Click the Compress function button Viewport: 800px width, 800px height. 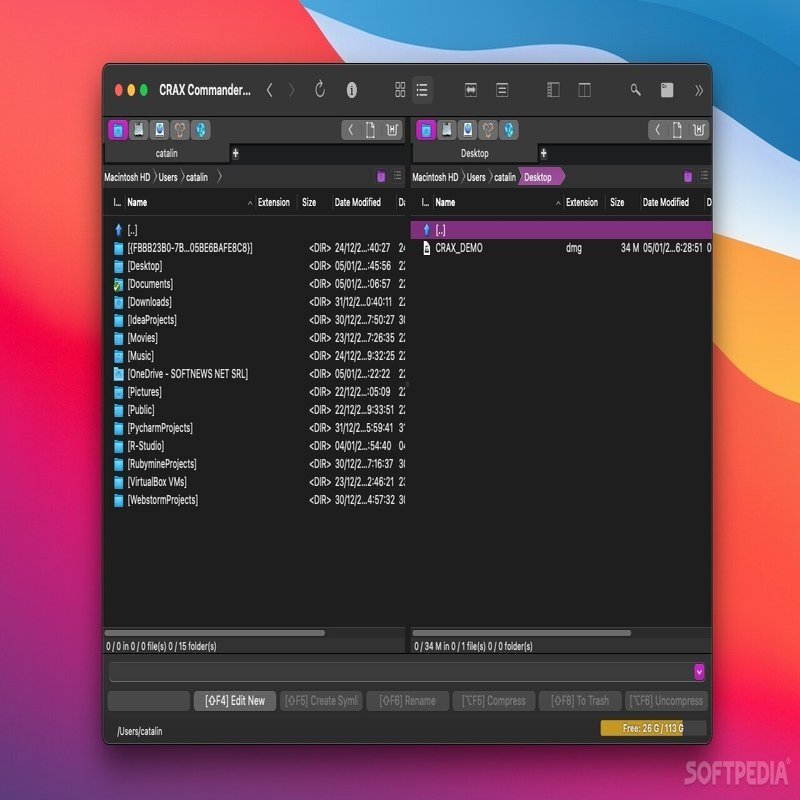coord(493,701)
